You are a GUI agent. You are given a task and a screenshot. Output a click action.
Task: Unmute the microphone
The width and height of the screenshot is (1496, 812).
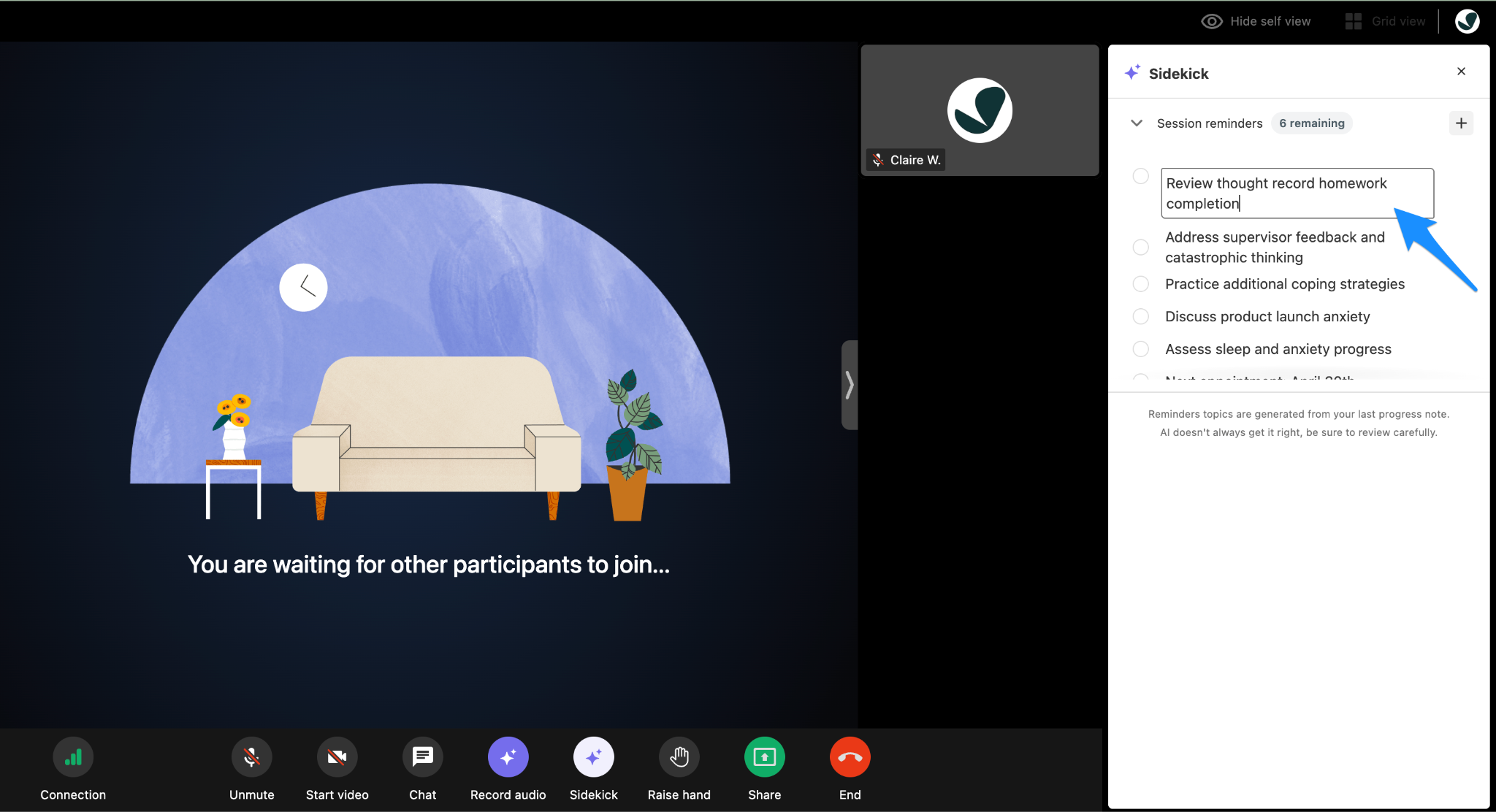tap(251, 757)
